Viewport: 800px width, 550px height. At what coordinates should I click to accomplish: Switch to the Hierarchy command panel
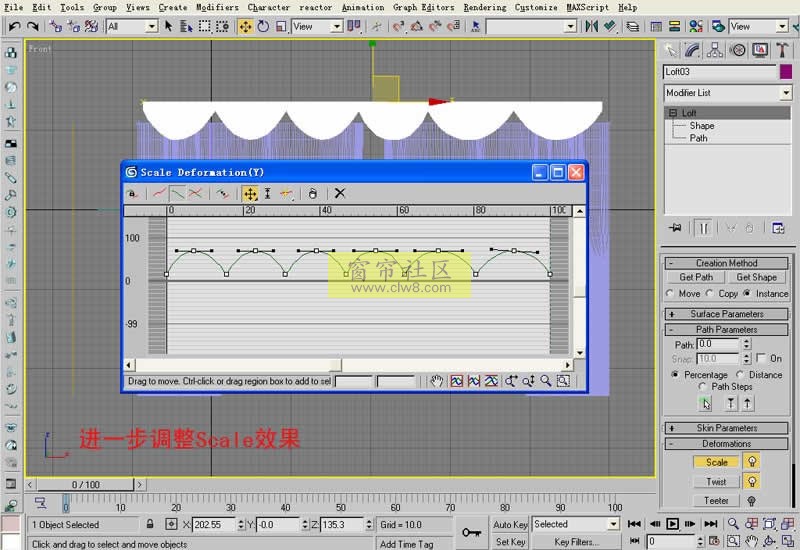[714, 50]
